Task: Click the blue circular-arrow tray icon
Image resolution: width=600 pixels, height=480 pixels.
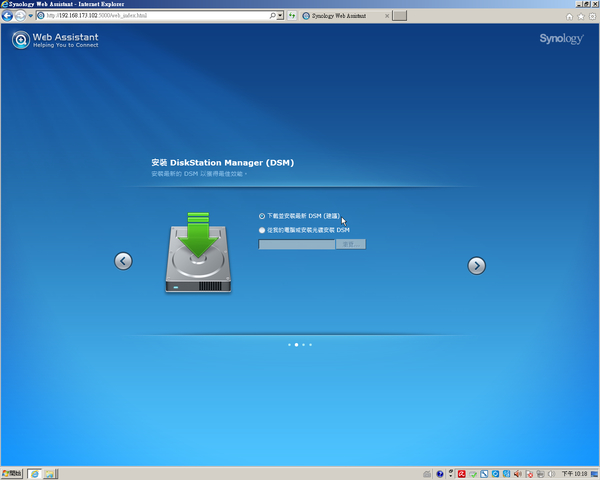Action: click(x=495, y=474)
